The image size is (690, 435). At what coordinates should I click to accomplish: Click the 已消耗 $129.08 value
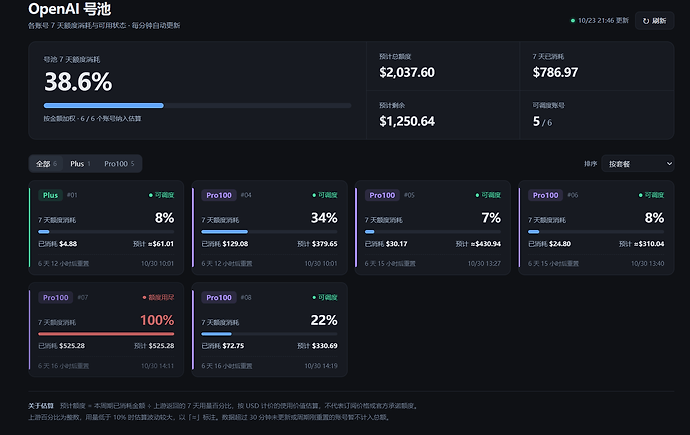225,244
